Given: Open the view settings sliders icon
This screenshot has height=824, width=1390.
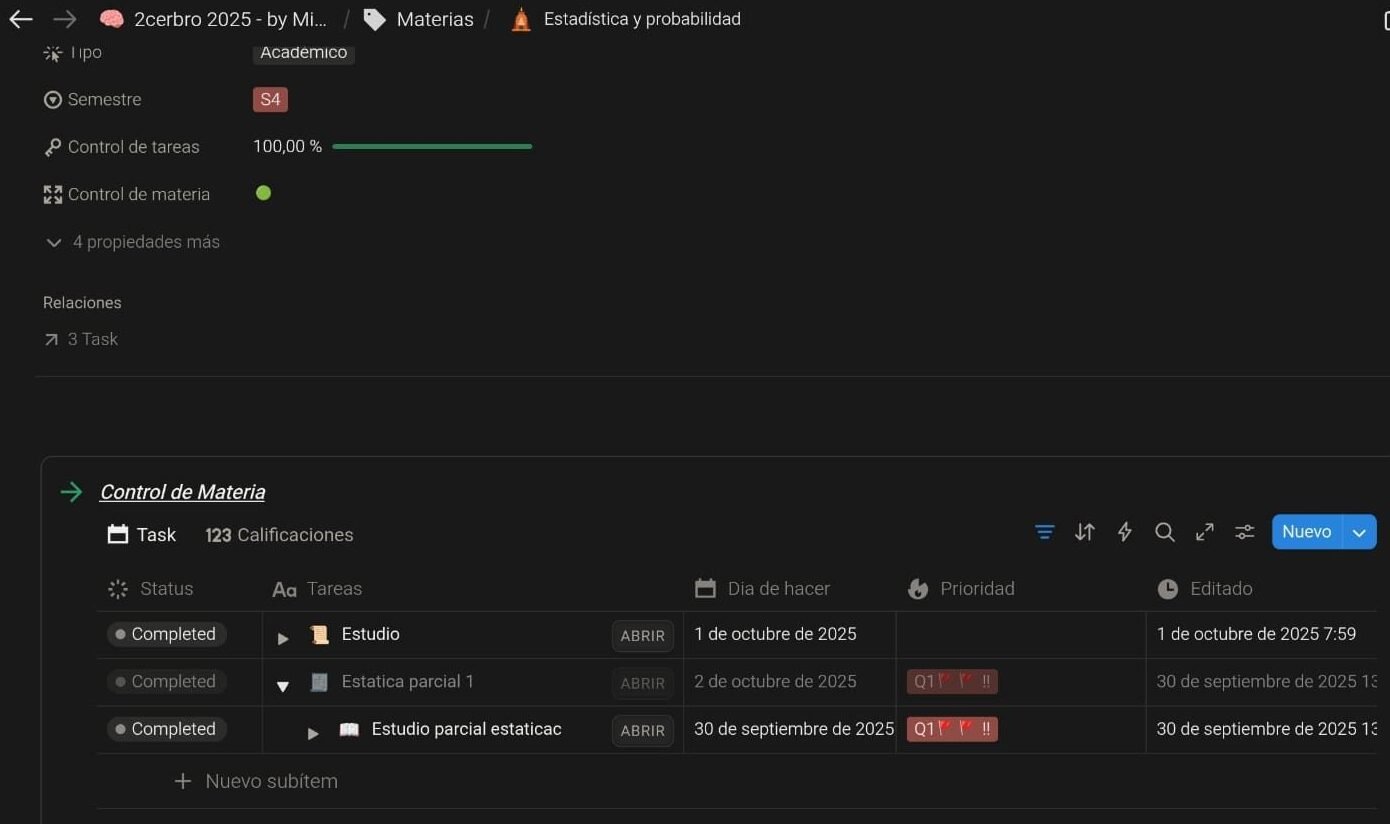Looking at the screenshot, I should [x=1244, y=532].
